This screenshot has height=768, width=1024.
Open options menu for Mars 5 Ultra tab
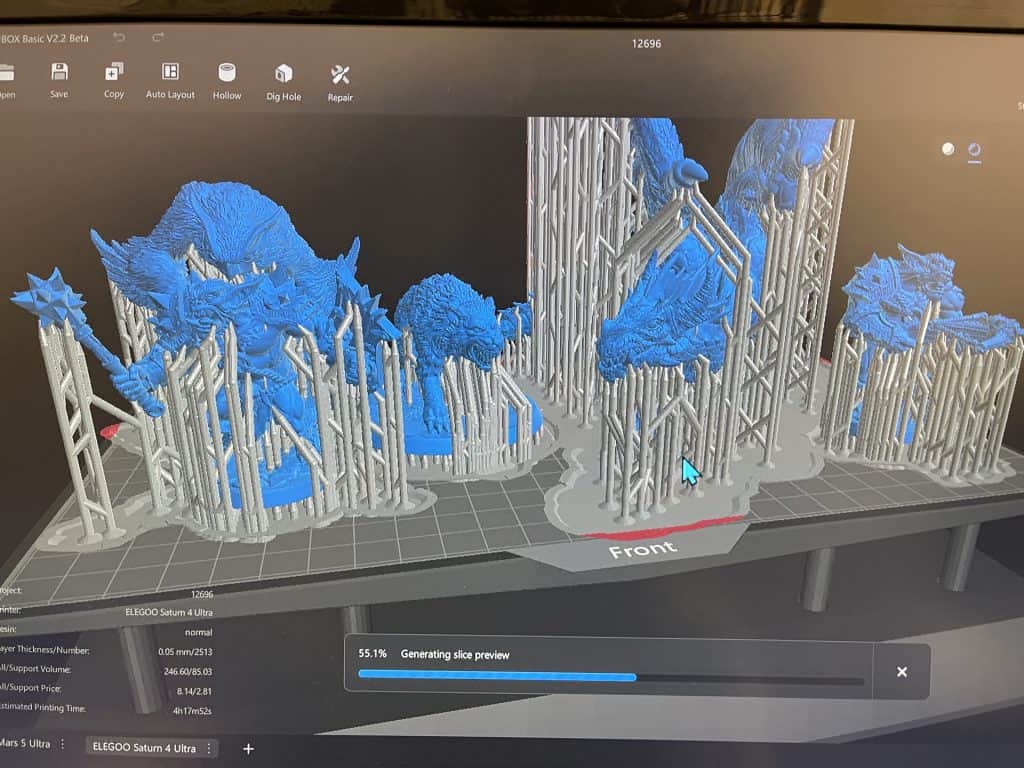(63, 744)
